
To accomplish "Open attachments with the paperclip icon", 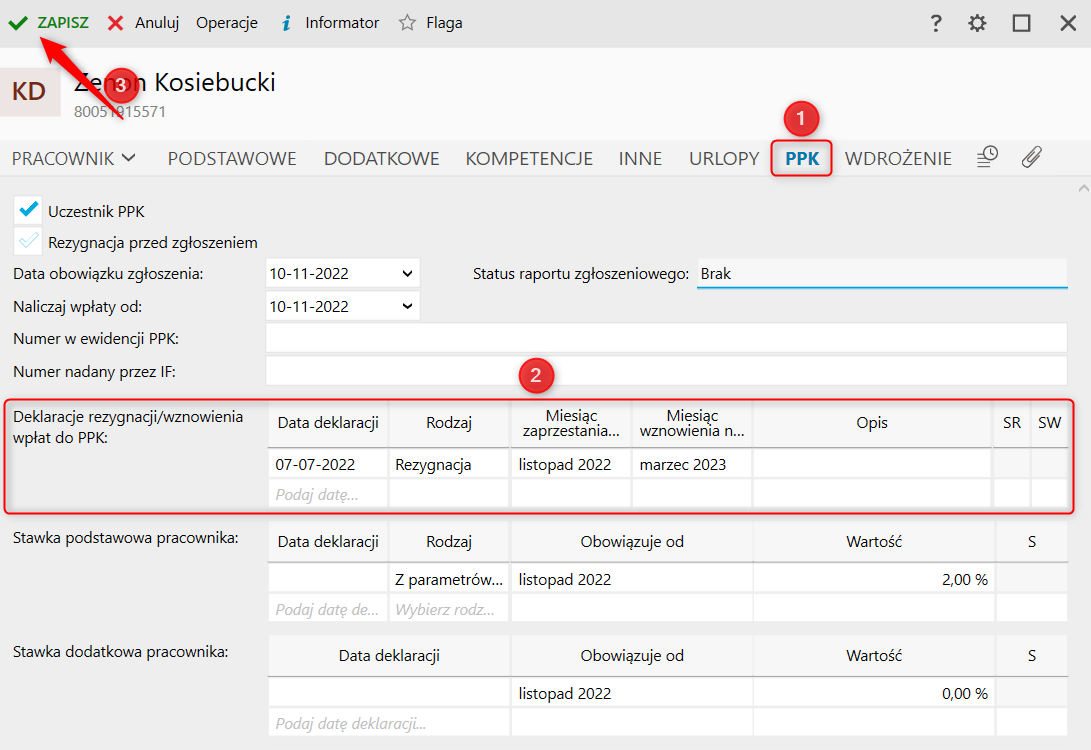I will [1031, 157].
